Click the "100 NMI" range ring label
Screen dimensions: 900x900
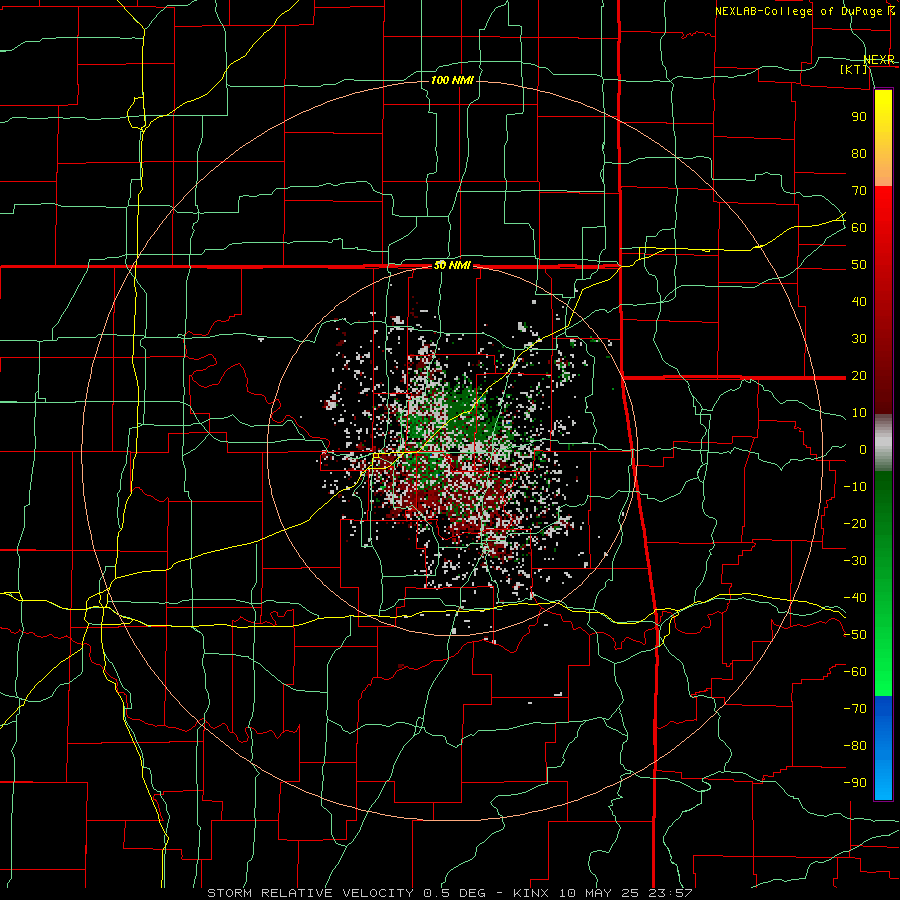pyautogui.click(x=452, y=80)
